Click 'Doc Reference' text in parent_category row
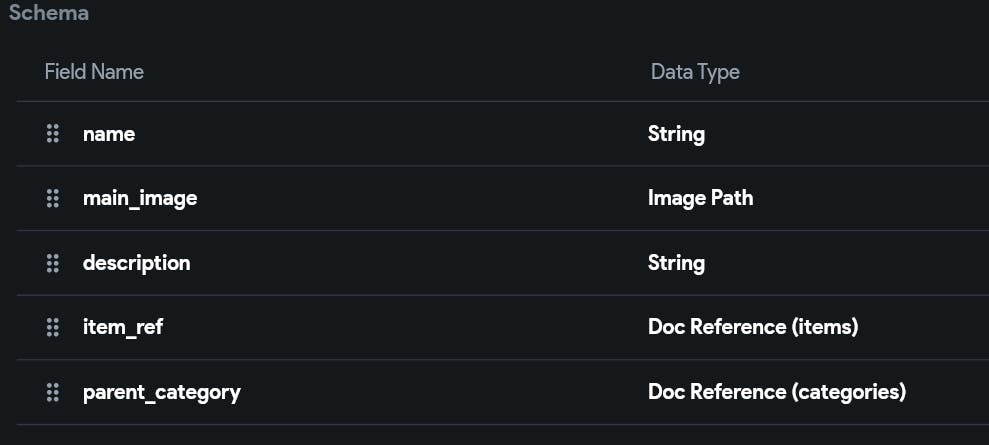989x445 pixels. pyautogui.click(x=716, y=392)
